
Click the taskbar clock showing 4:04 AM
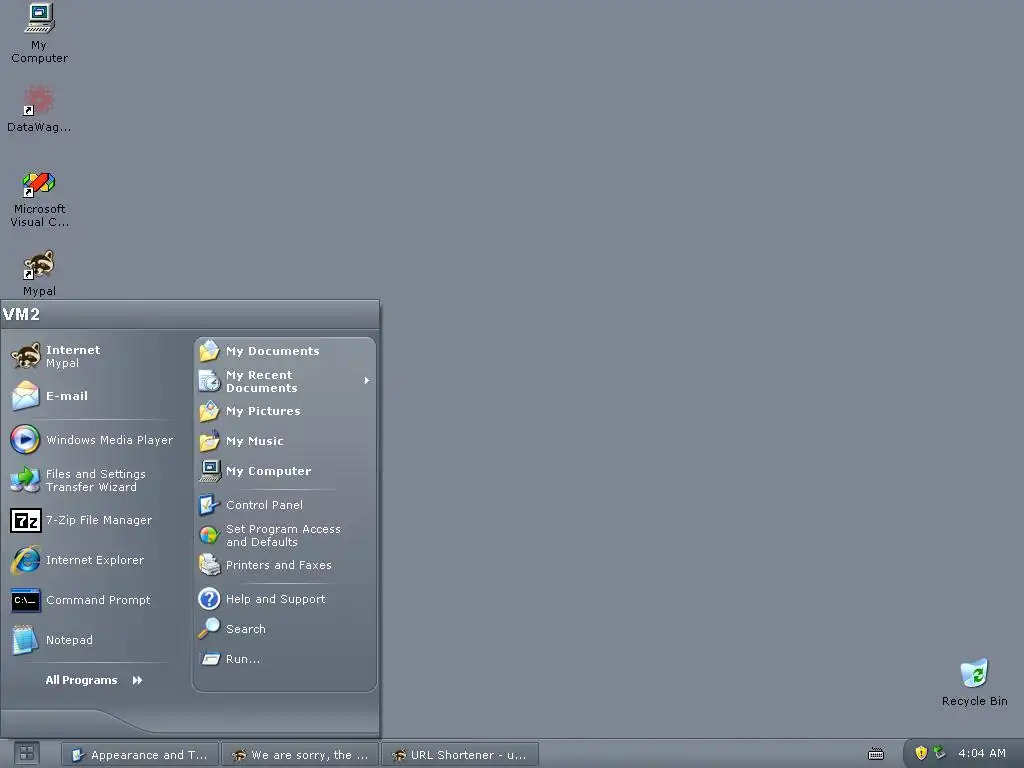[982, 753]
